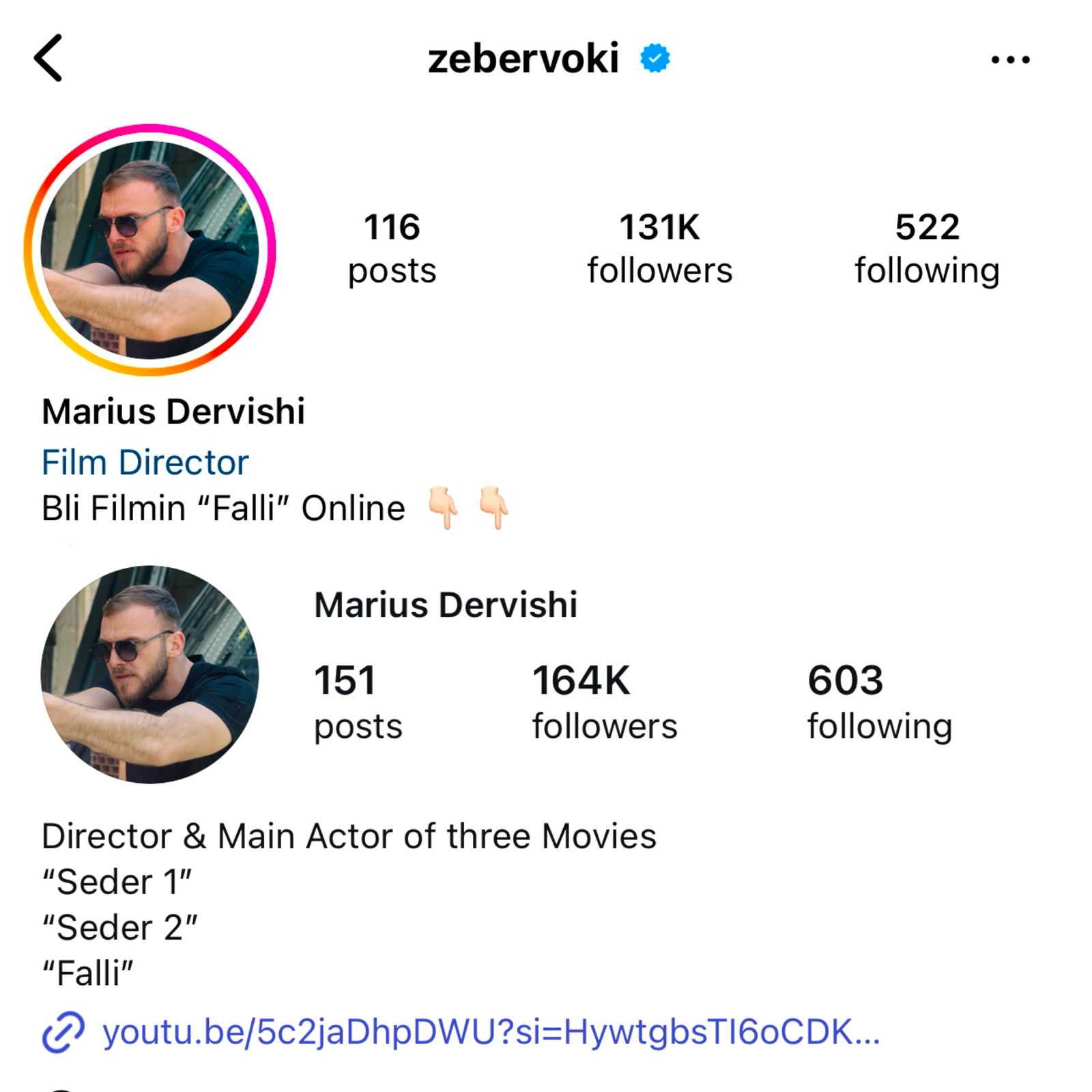1092x1092 pixels.
Task: Select the upper Marius Dervishi name
Action: click(x=173, y=412)
